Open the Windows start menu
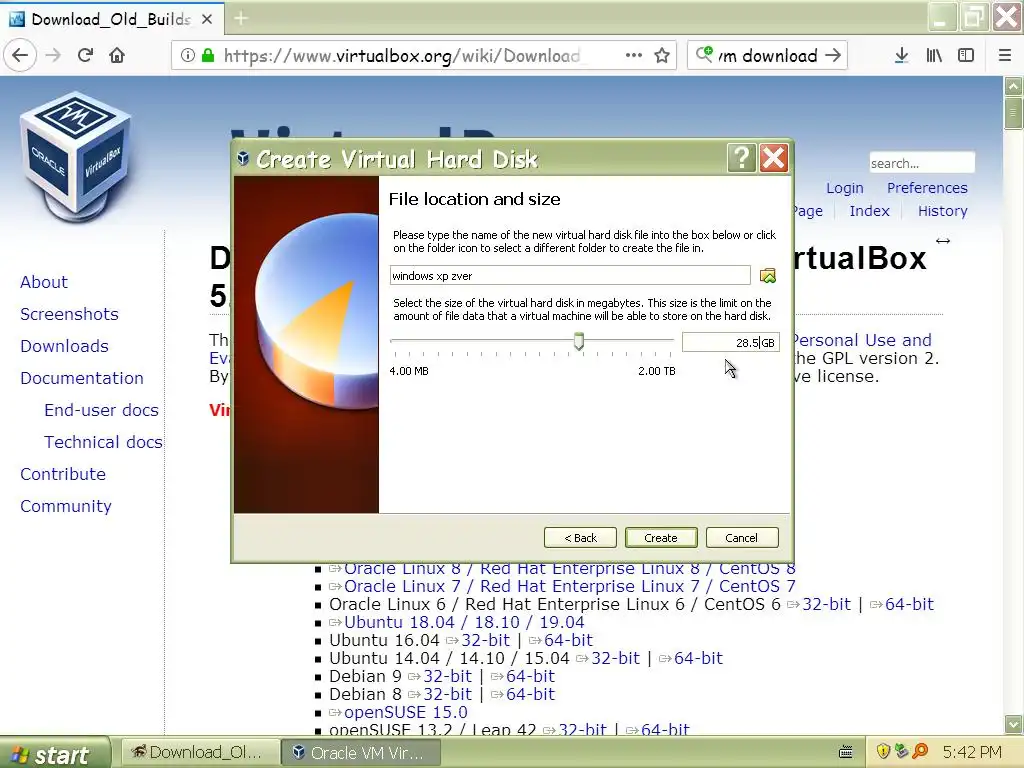The height and width of the screenshot is (768, 1024). 55,754
